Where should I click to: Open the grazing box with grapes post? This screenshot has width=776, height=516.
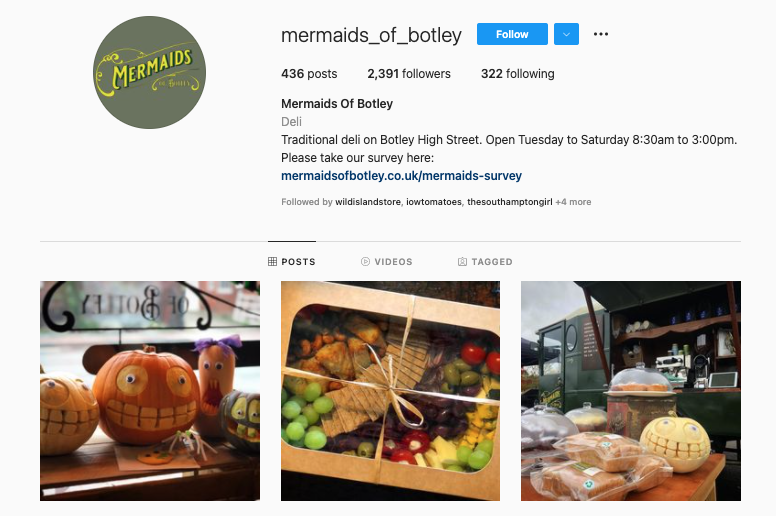pyautogui.click(x=390, y=391)
